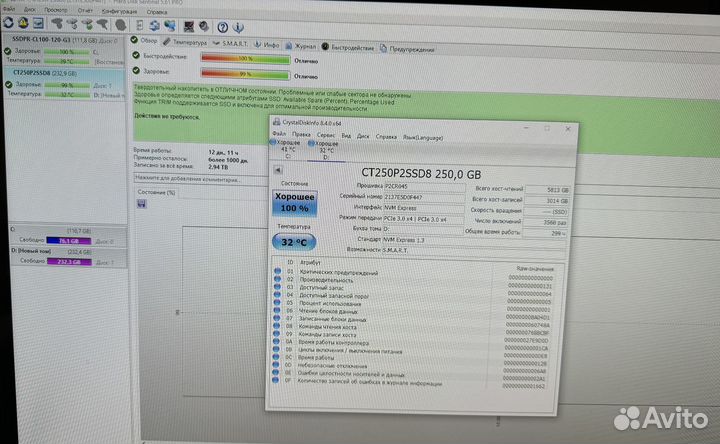This screenshot has width=720, height=444.
Task: Open Отчет menu in Hard Disk Sentinel
Action: pyautogui.click(x=85, y=10)
